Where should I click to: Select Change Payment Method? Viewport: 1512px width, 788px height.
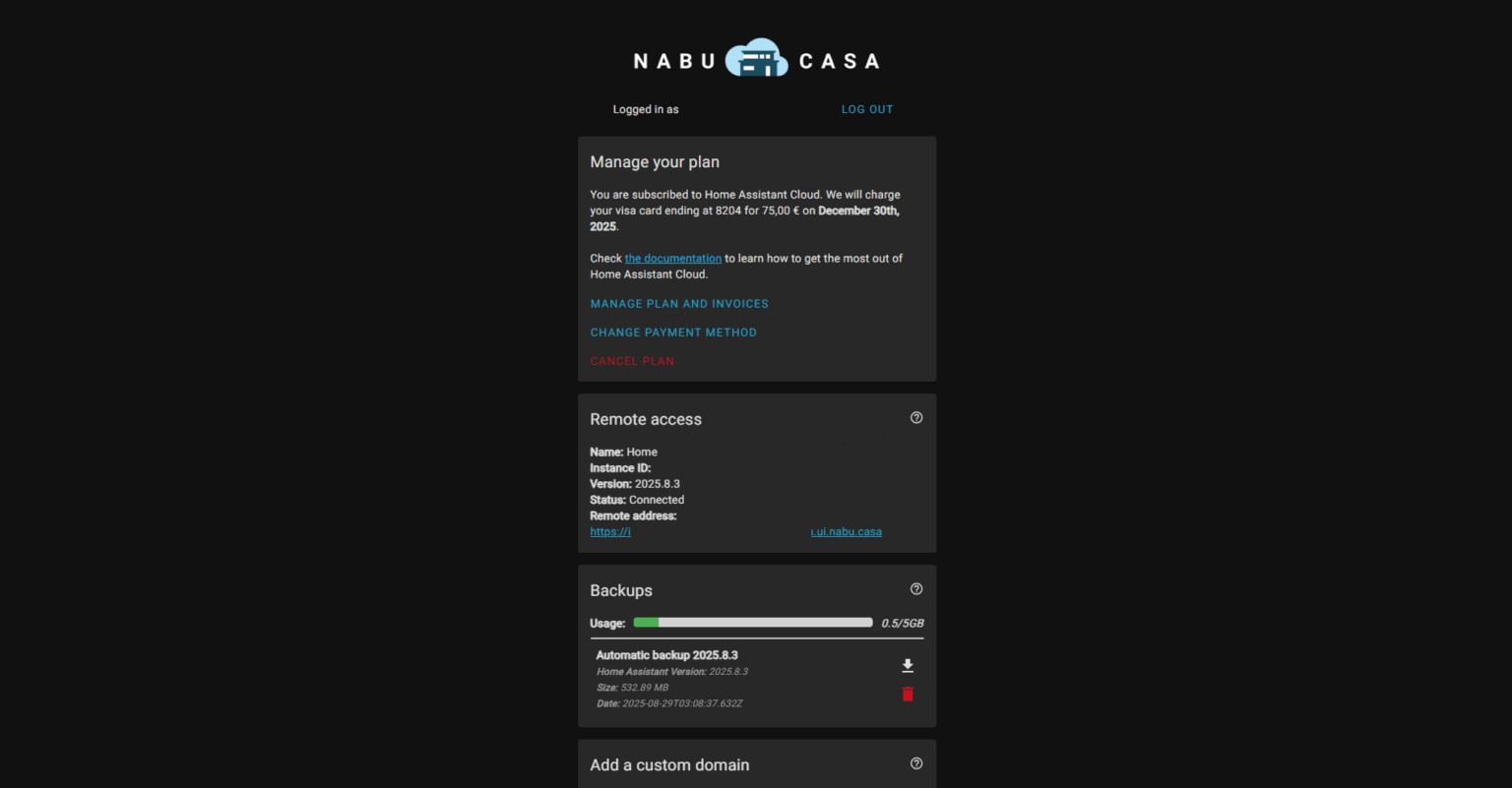[x=673, y=333]
